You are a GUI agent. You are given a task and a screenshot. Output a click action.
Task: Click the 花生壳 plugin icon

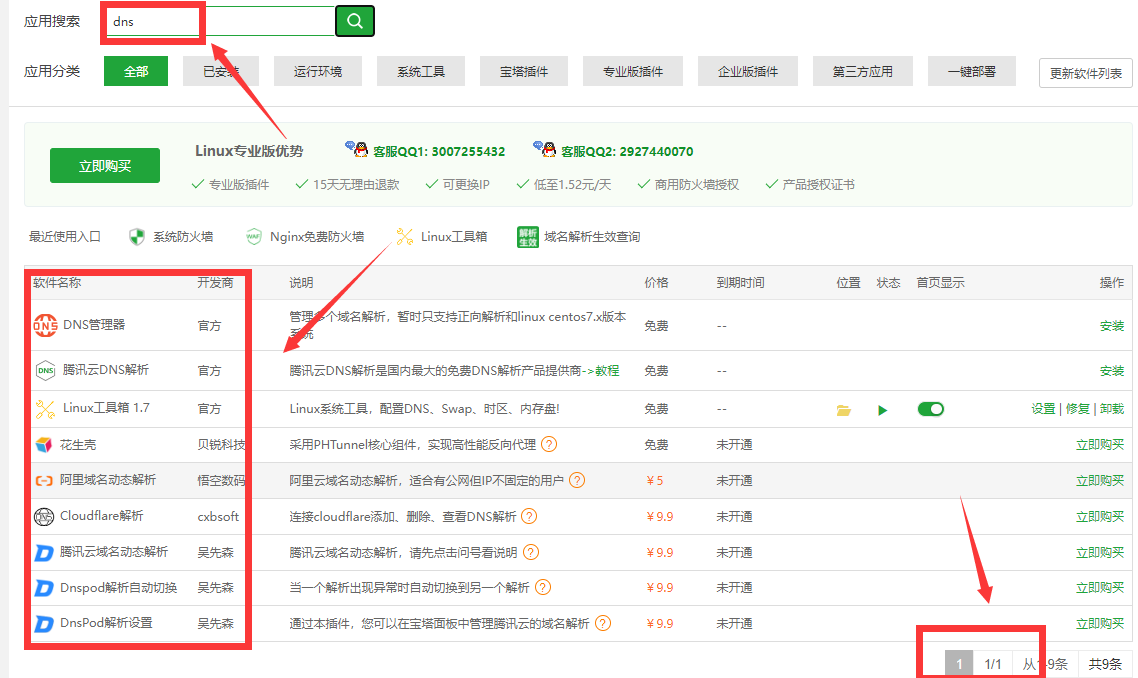pyautogui.click(x=44, y=444)
